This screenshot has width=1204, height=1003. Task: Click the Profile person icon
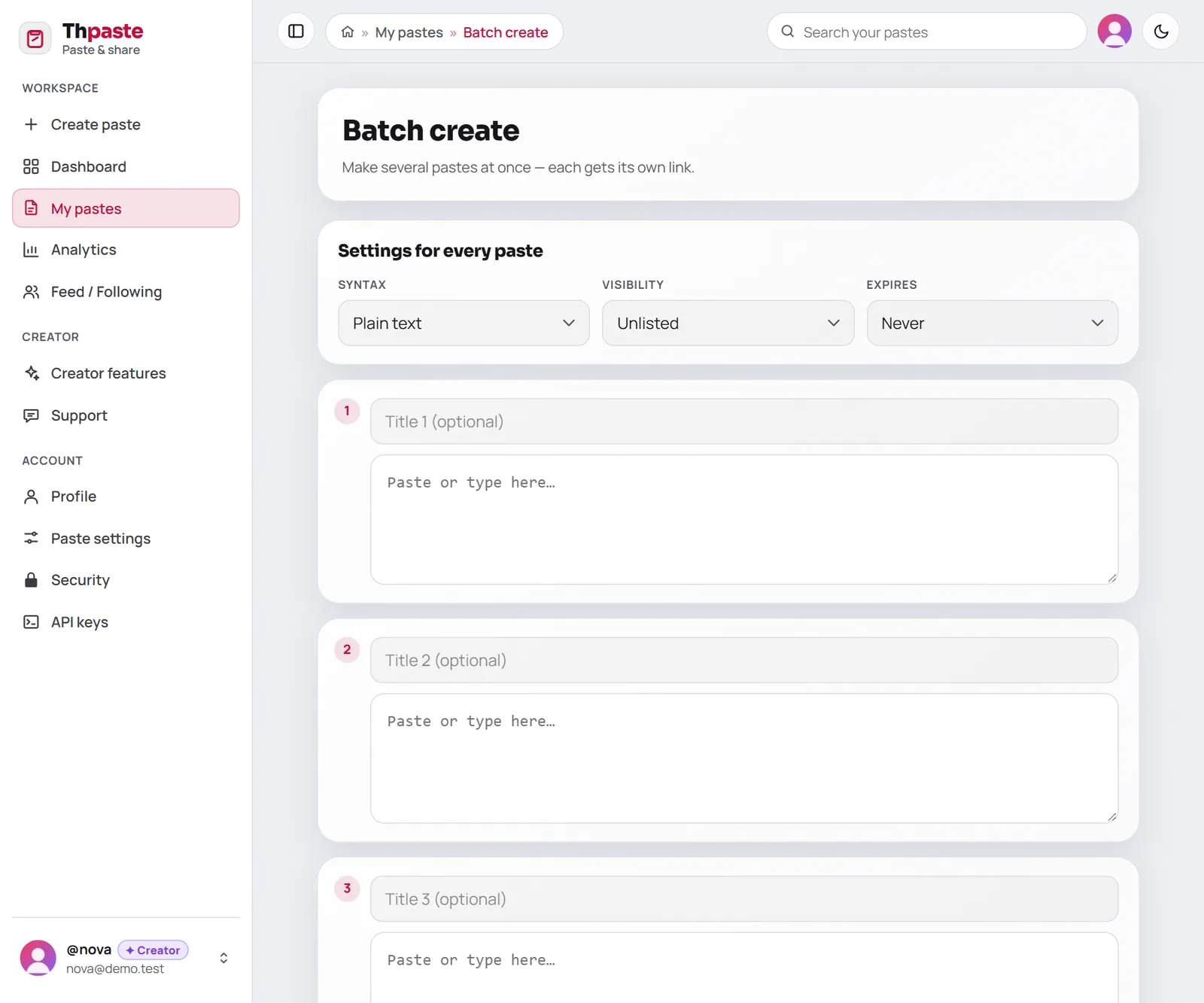[x=31, y=497]
